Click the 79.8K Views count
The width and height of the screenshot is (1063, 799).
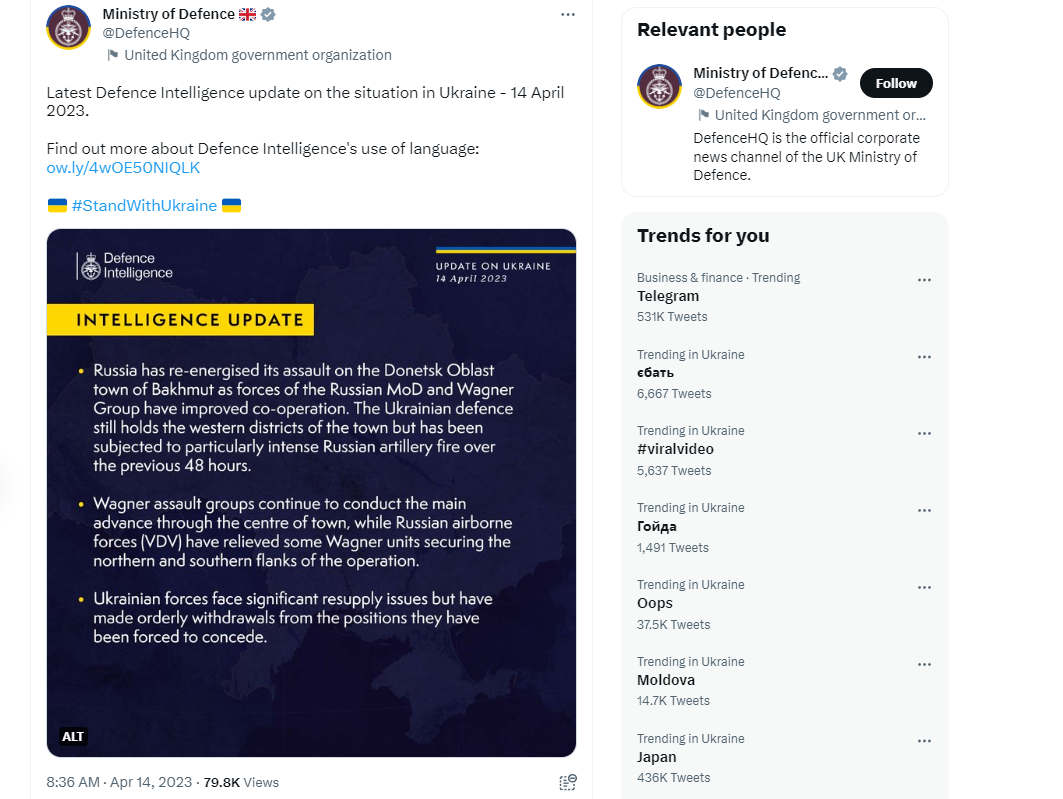(x=241, y=782)
